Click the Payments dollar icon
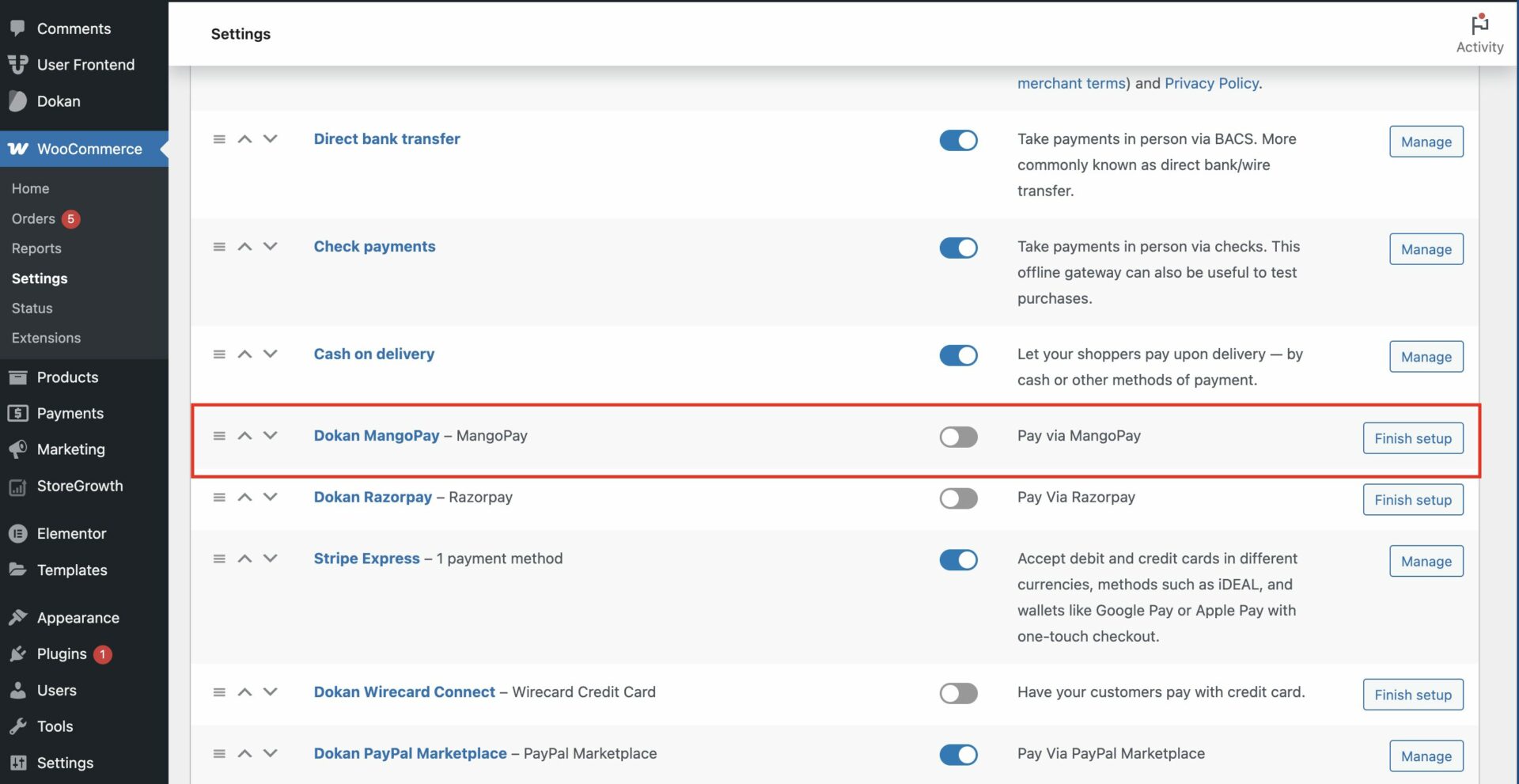The height and width of the screenshot is (784, 1519). point(17,413)
